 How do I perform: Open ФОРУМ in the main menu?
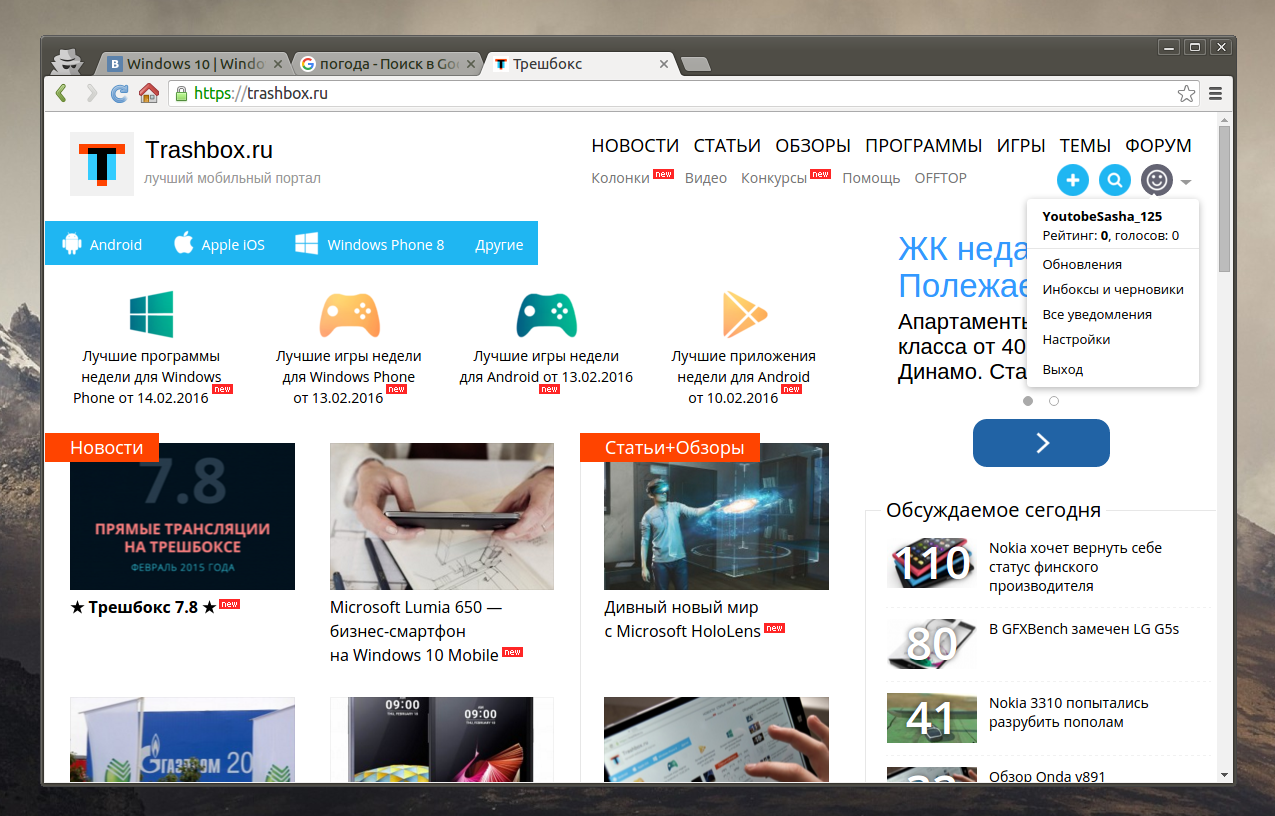(1158, 146)
